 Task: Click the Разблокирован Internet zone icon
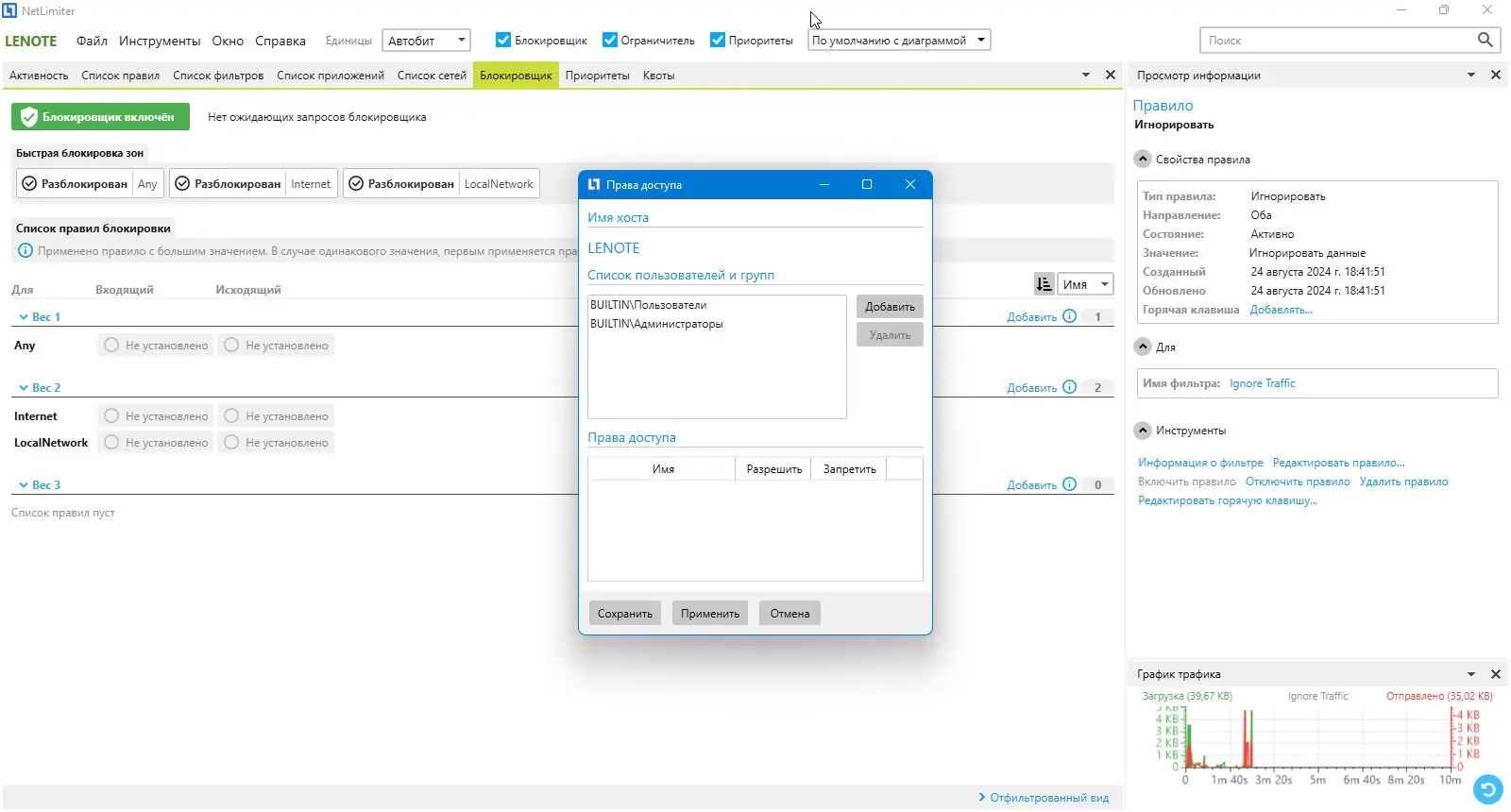[182, 184]
